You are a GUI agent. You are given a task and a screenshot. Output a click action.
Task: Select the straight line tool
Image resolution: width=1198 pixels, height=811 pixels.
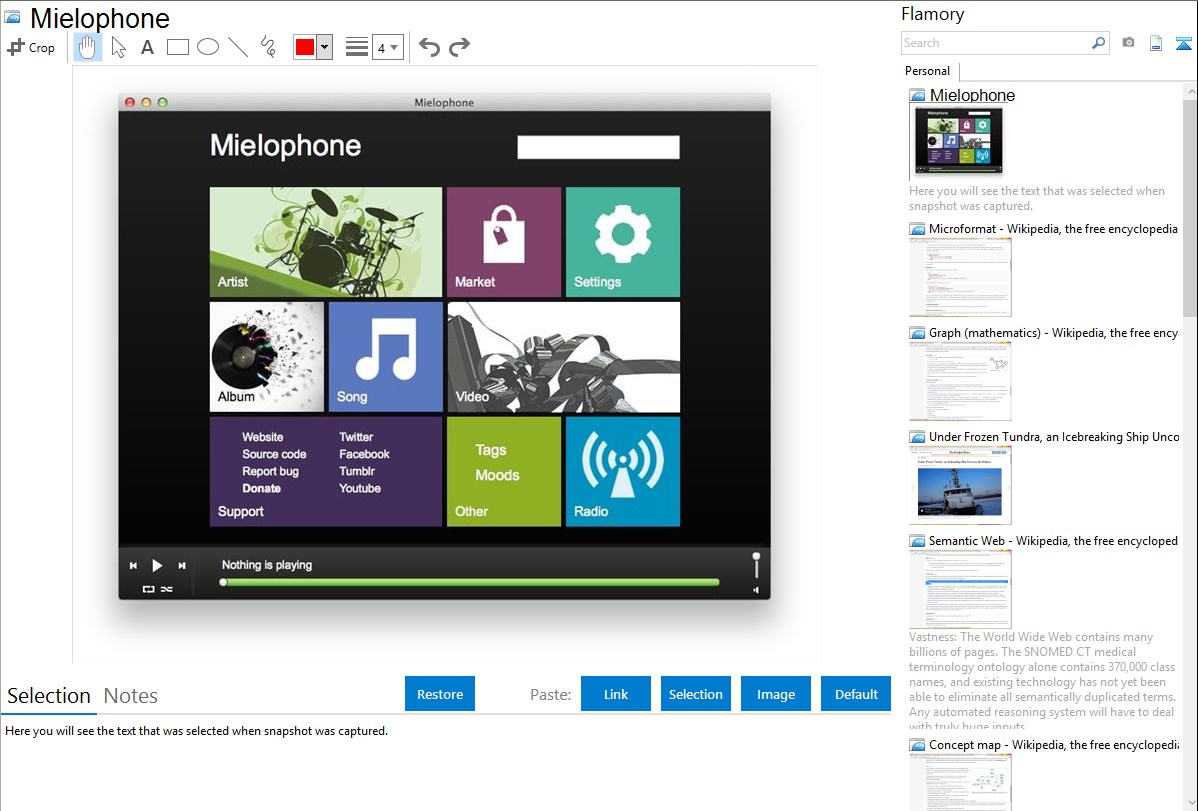coord(238,47)
